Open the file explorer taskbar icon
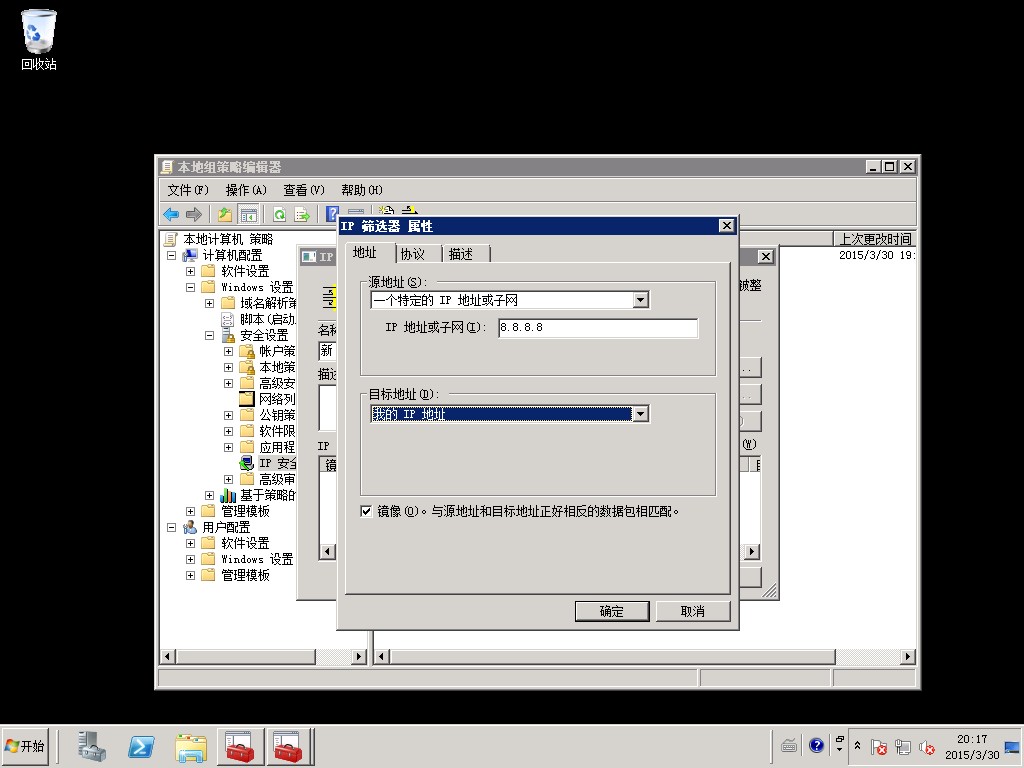This screenshot has height=768, width=1024. pyautogui.click(x=191, y=746)
